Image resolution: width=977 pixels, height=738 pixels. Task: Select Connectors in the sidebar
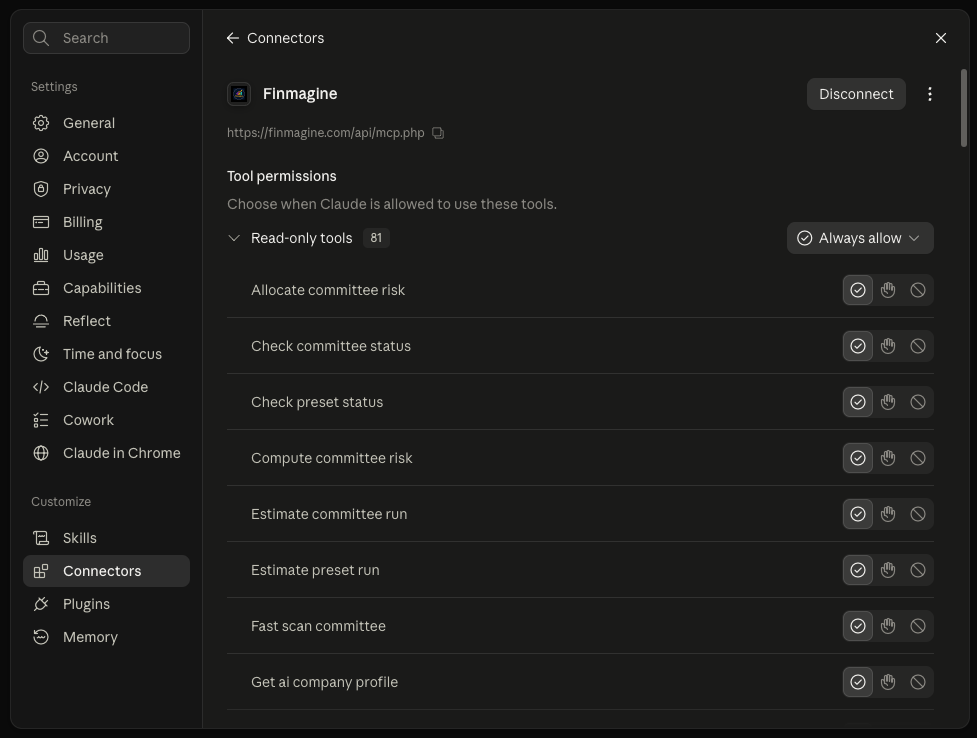107,571
